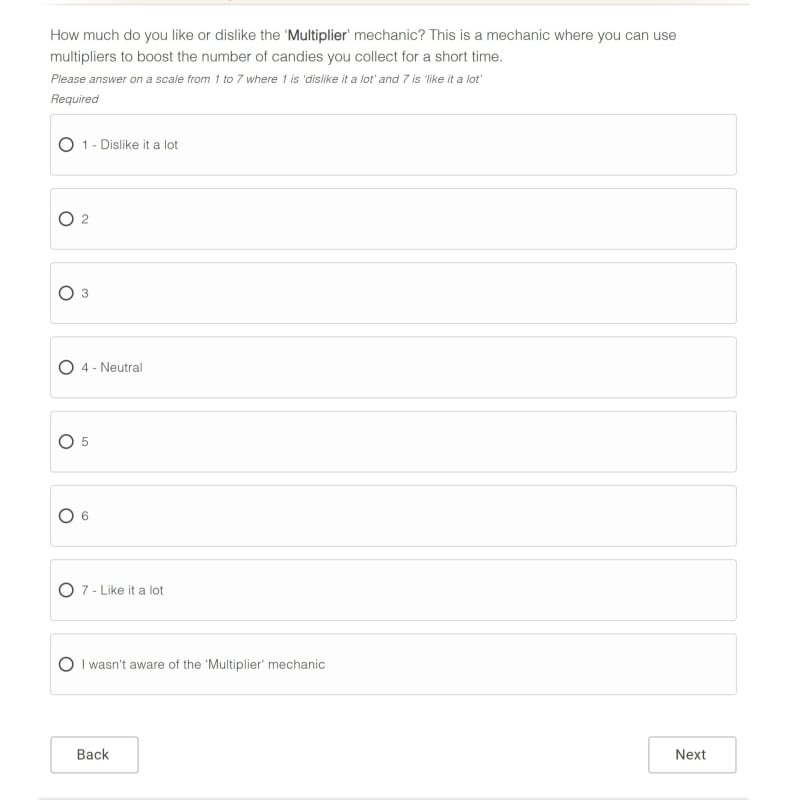Click the number label of option 3
The width and height of the screenshot is (802, 800).
tap(85, 293)
